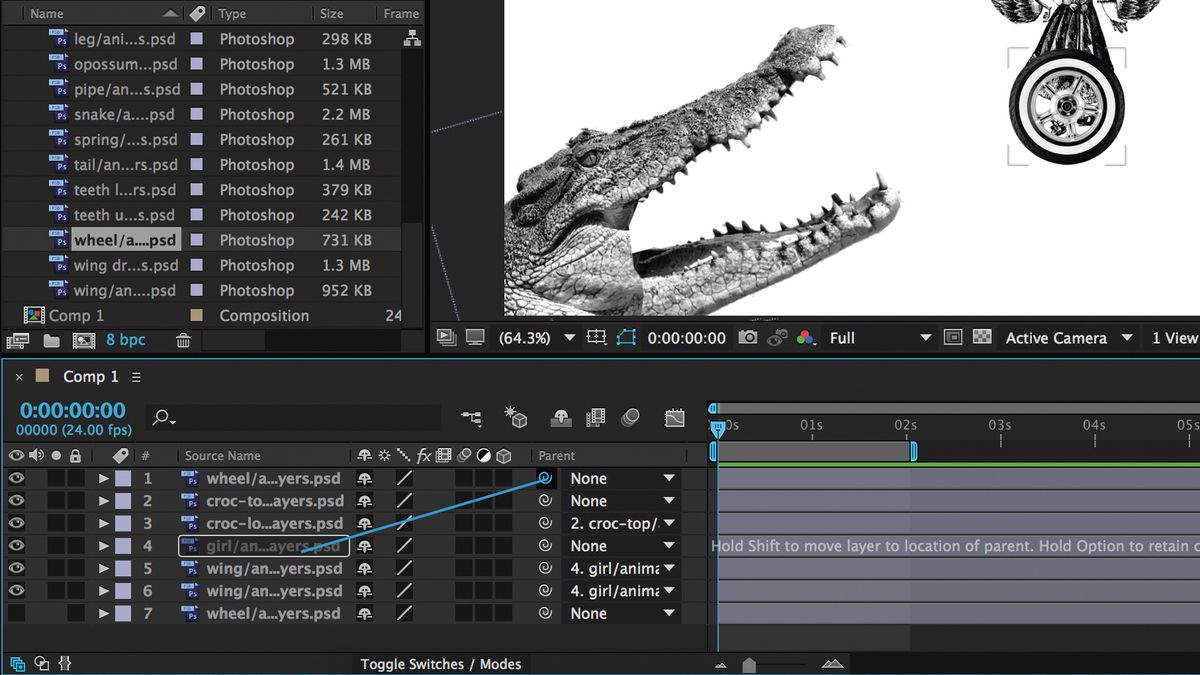Take a snapshot with the camera icon
1200x675 pixels.
point(748,338)
